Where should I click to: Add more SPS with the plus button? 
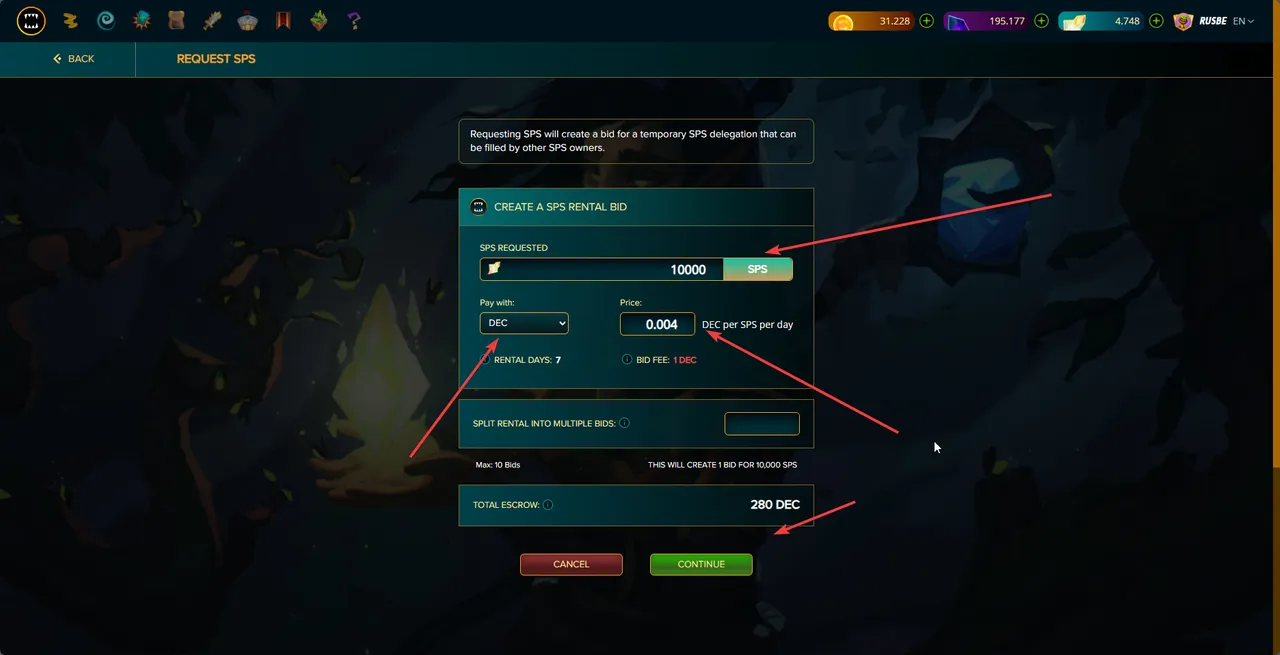(x=1156, y=21)
